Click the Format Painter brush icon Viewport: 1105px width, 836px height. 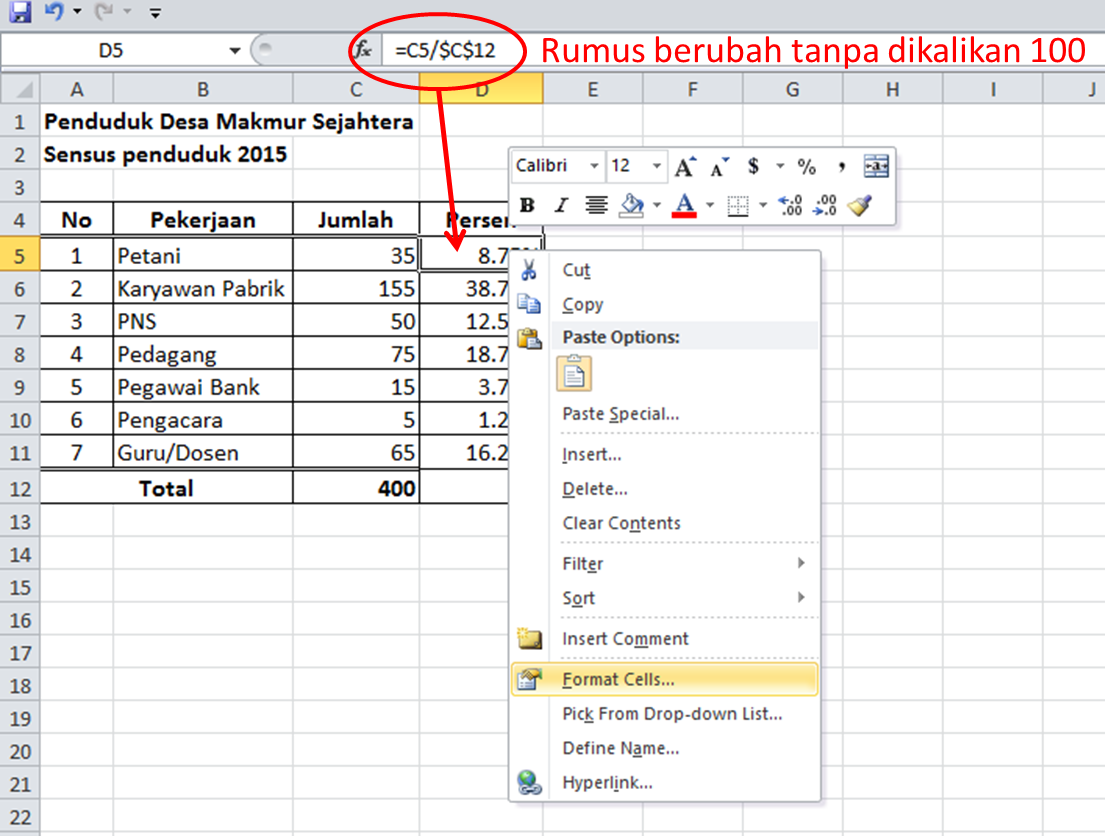click(x=860, y=205)
